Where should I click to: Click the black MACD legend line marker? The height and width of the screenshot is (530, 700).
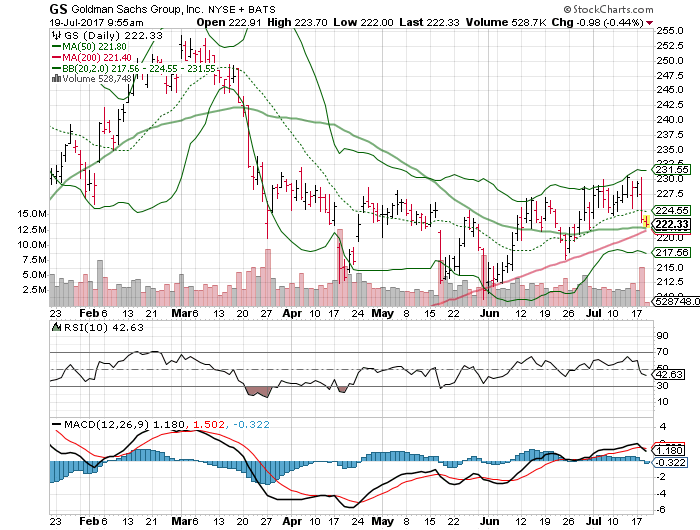[57, 424]
